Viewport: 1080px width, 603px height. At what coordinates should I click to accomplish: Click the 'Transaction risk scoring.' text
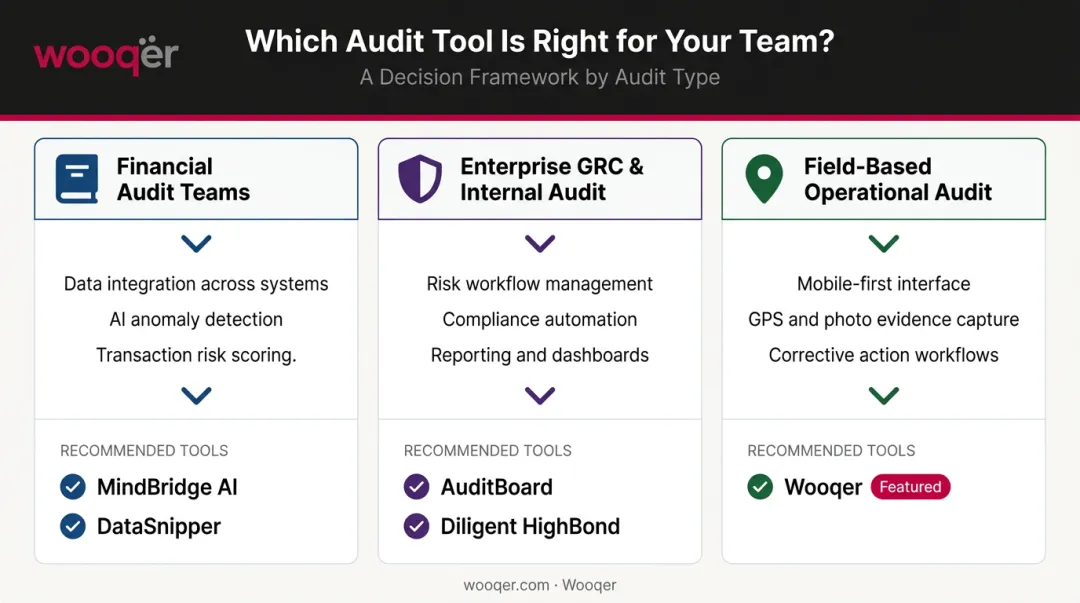(x=196, y=355)
